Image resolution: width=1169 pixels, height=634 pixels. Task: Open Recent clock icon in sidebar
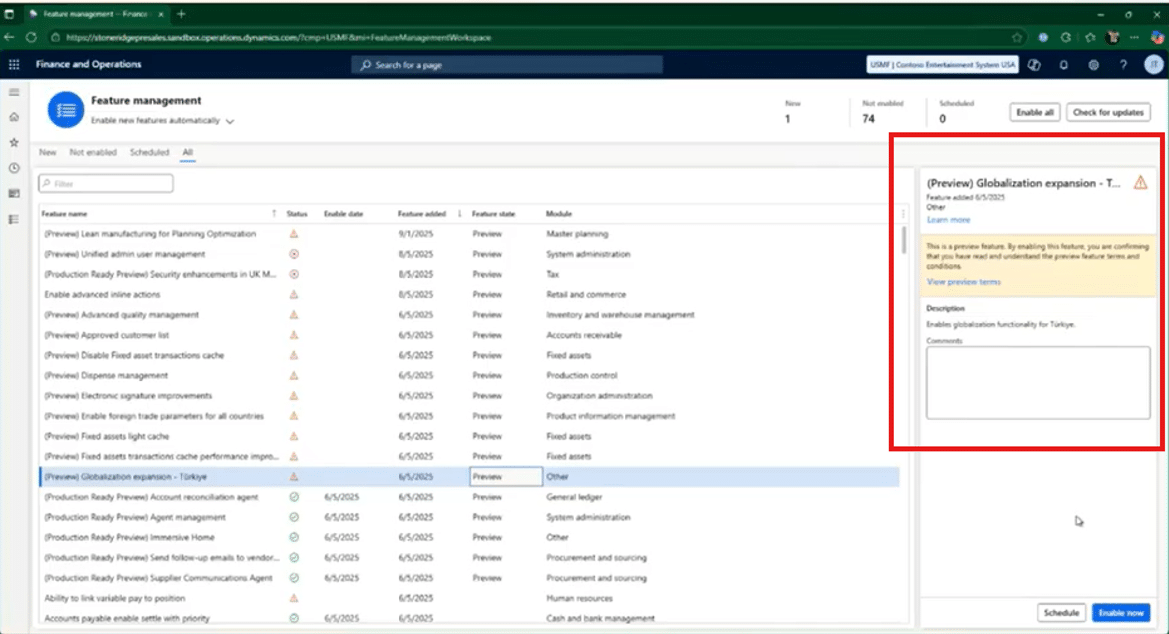(x=14, y=168)
